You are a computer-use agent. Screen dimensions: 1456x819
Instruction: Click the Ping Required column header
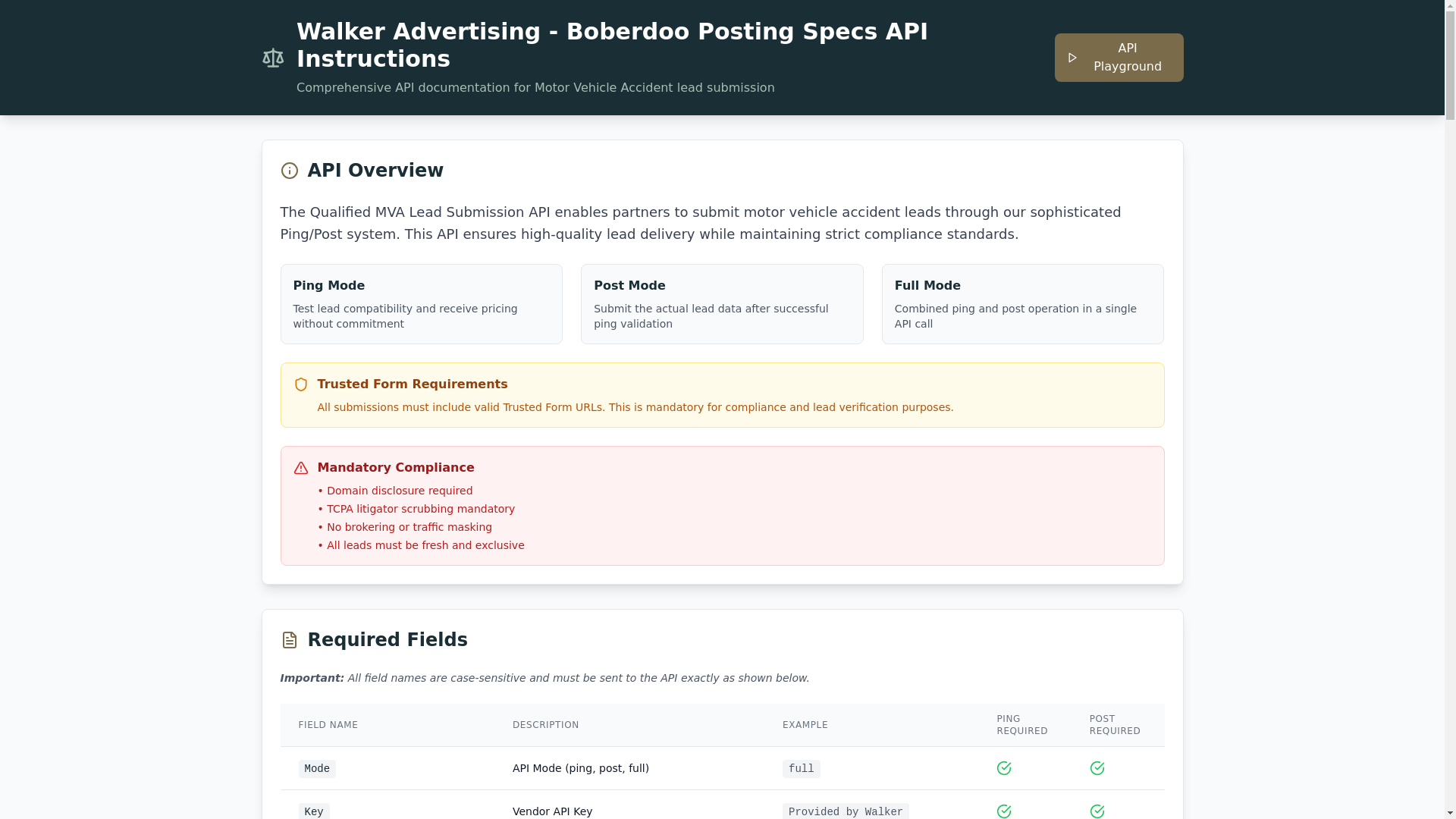coord(1022,725)
